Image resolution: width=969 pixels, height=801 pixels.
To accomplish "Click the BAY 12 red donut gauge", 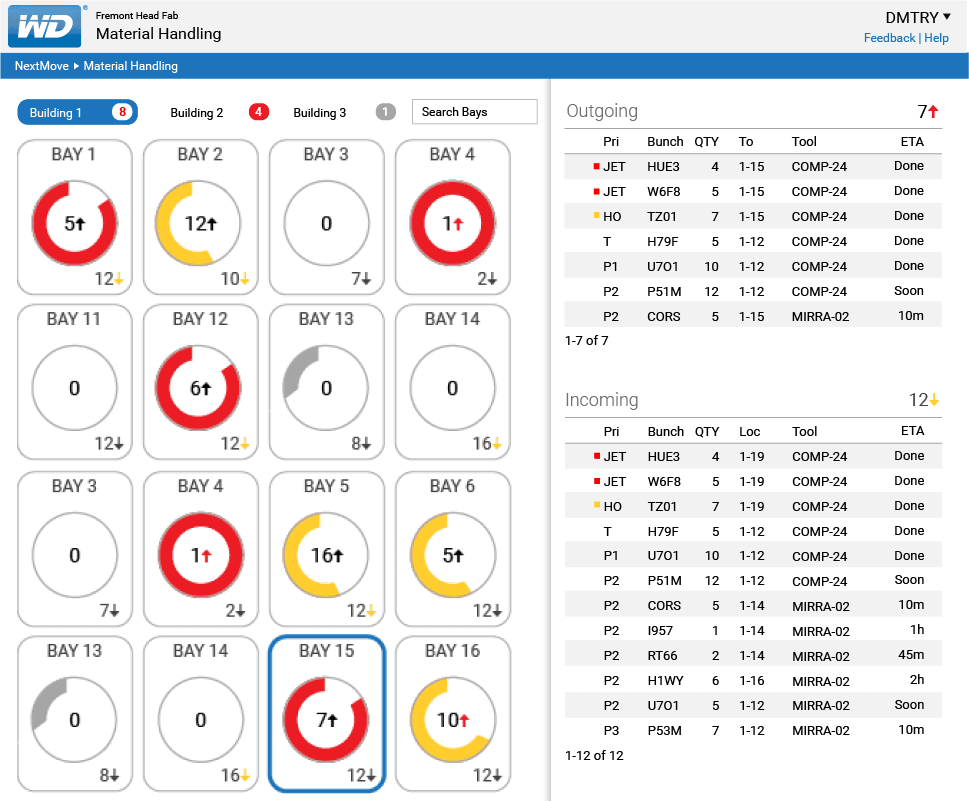I will (x=200, y=389).
